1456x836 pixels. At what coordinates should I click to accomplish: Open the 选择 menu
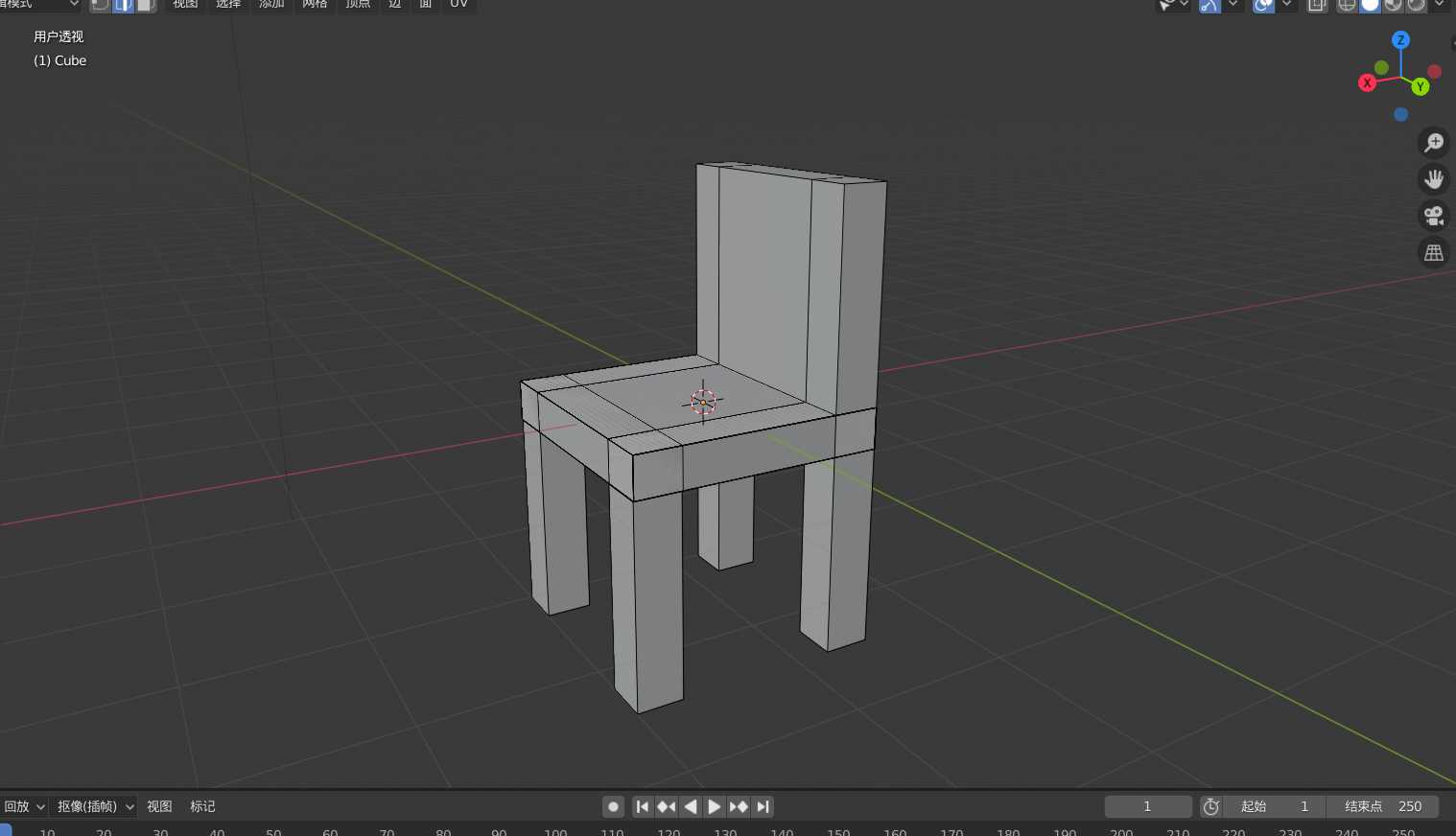coord(228,4)
